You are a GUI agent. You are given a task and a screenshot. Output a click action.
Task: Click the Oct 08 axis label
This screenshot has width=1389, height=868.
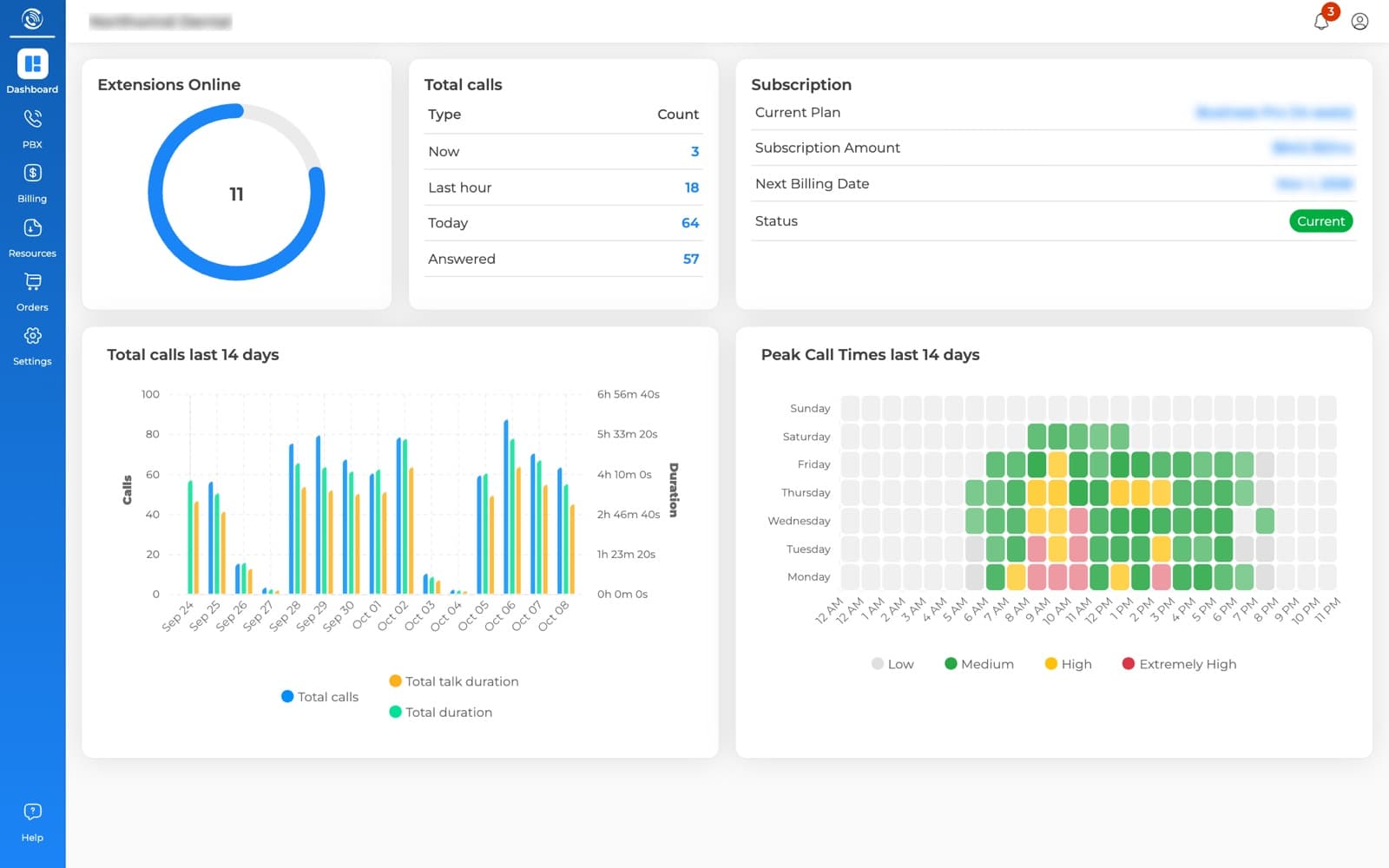pyautogui.click(x=554, y=615)
